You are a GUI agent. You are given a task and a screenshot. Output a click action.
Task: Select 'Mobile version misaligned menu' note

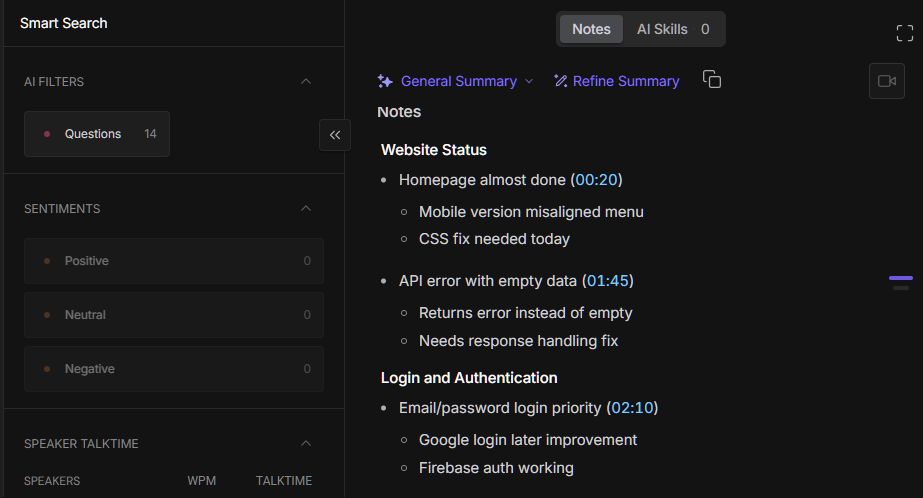[531, 212]
